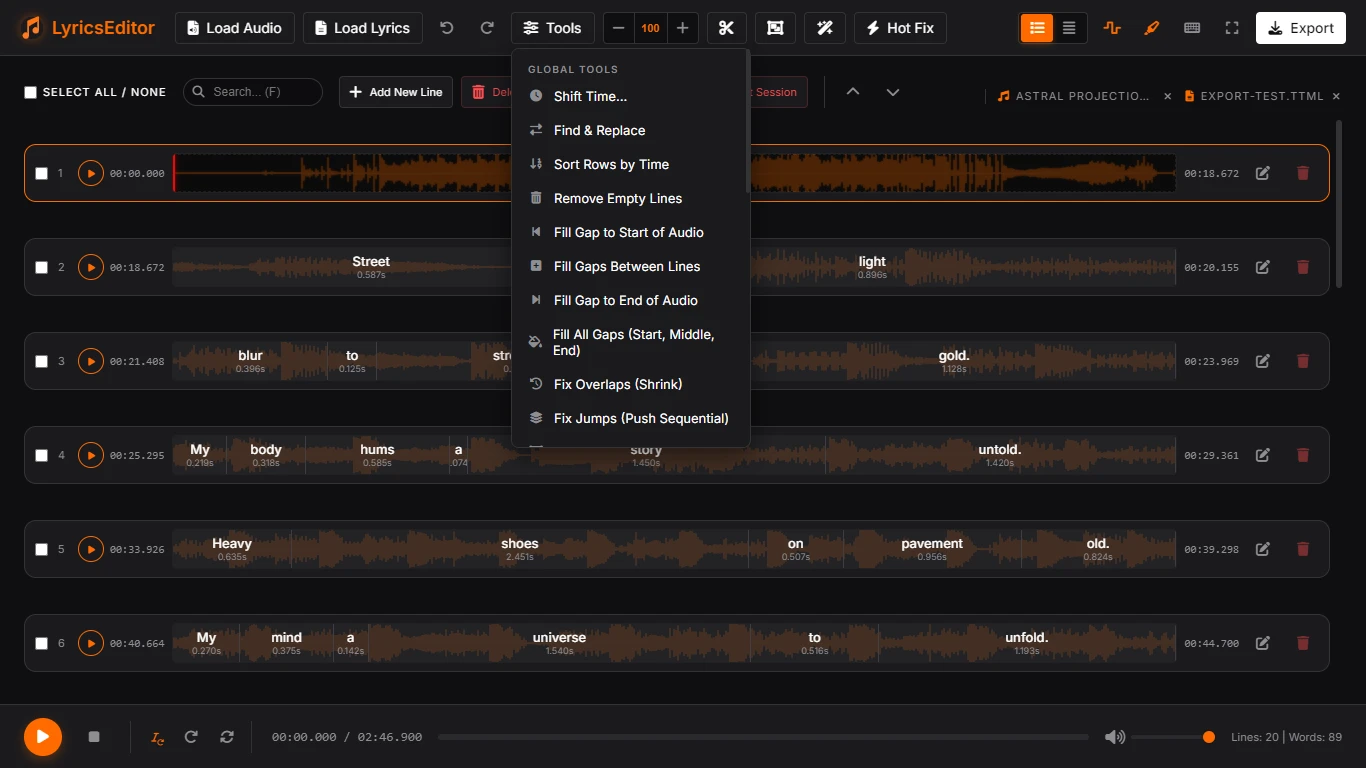Click the Load Audio button
Viewport: 1366px width, 768px height.
[x=235, y=28]
